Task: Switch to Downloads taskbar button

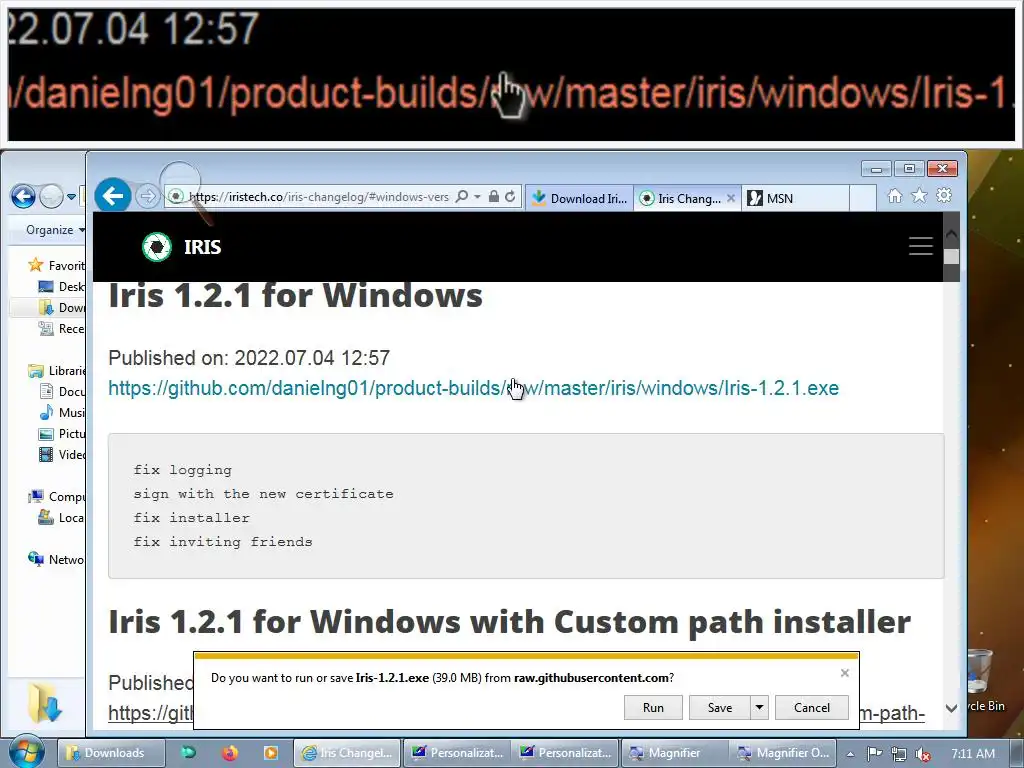Action: pyautogui.click(x=110, y=753)
